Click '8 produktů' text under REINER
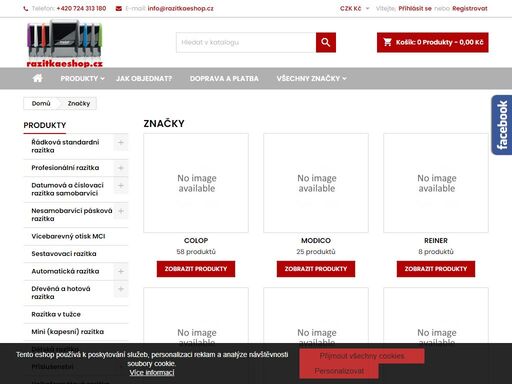 [x=436, y=252]
